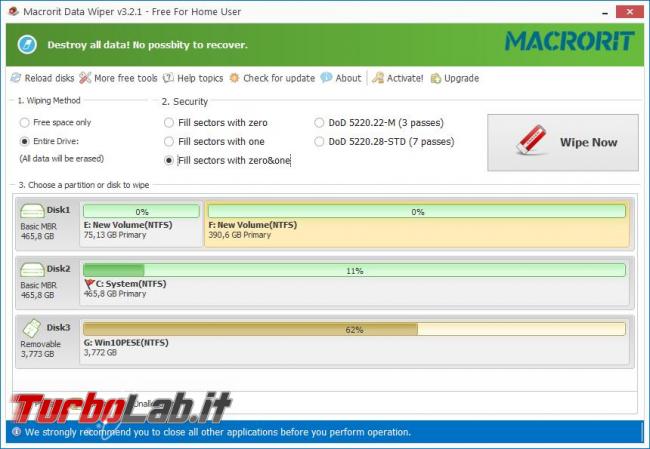The height and width of the screenshot is (449, 650).
Task: Click the C: System 11% usage bar
Action: click(x=354, y=270)
